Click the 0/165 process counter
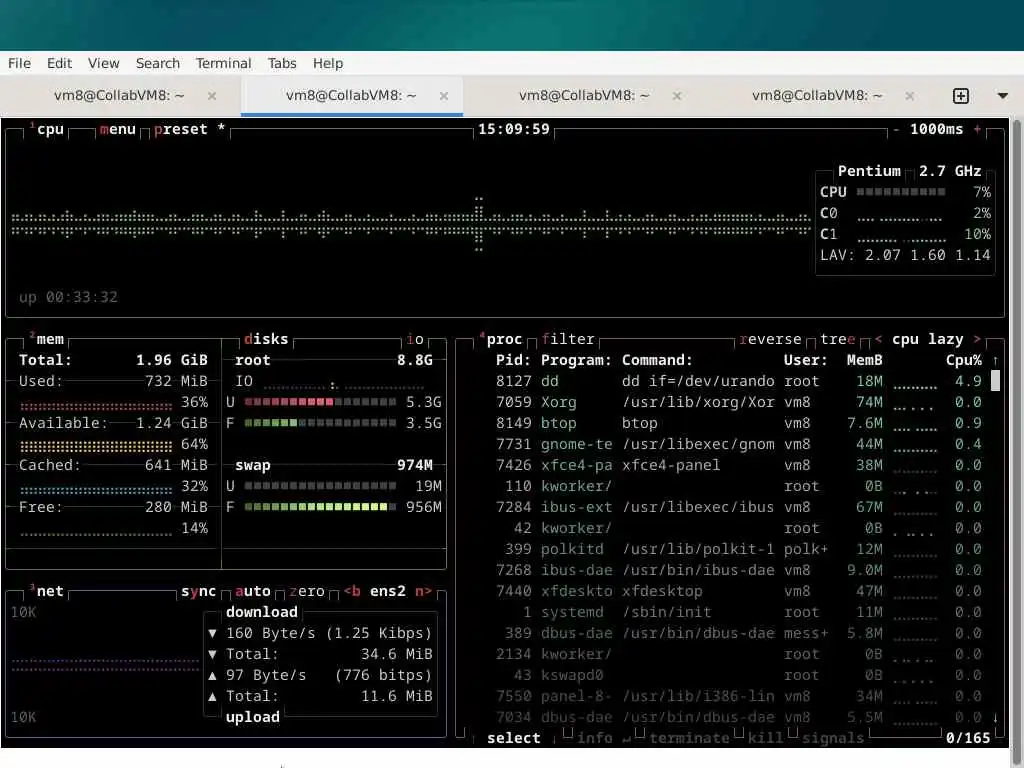The width and height of the screenshot is (1024, 768). (968, 738)
